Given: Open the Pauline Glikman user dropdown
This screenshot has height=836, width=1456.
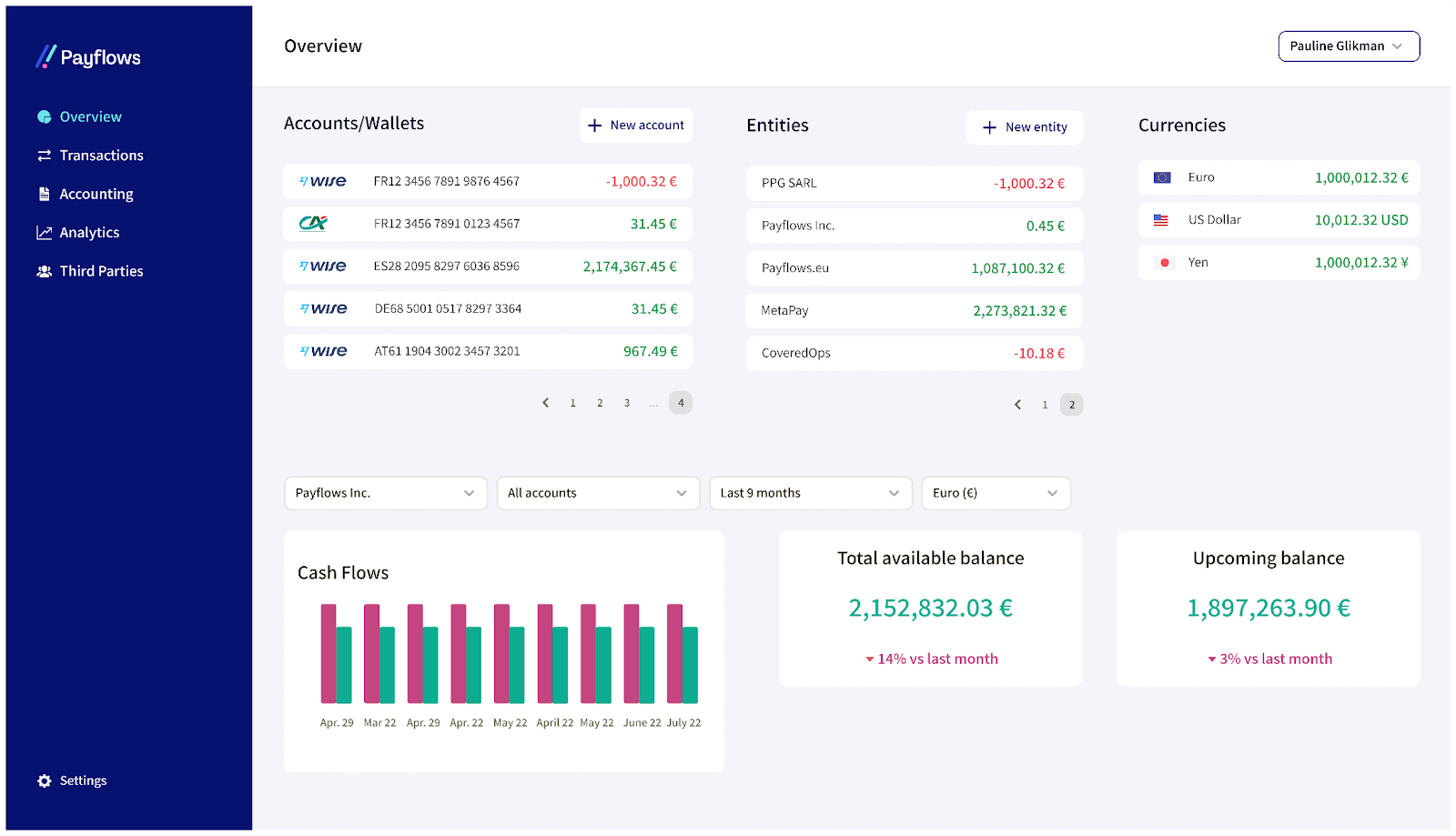Looking at the screenshot, I should tap(1349, 46).
